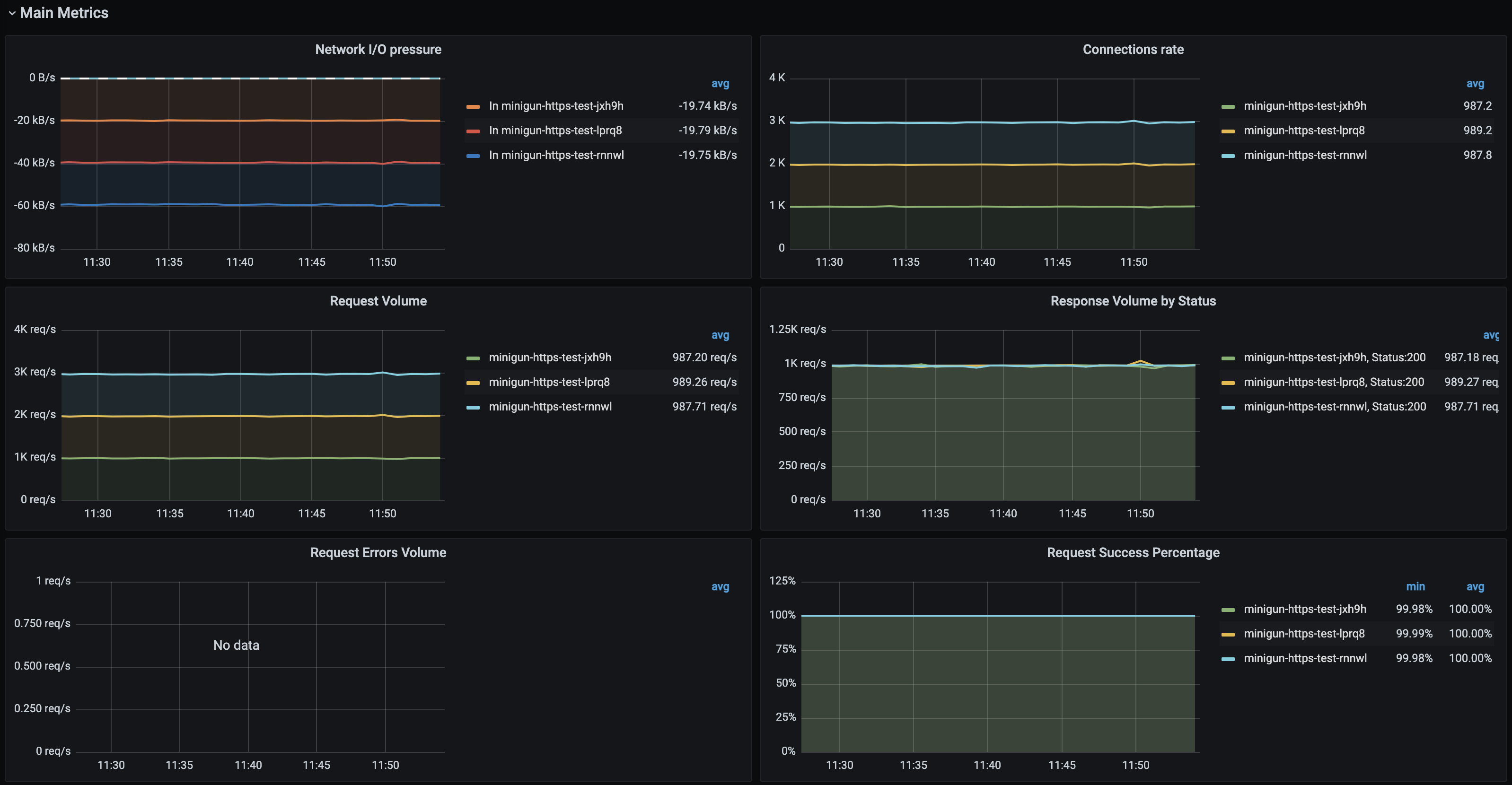Collapse the Main Metrics row chevron
The height and width of the screenshot is (785, 1512).
pyautogui.click(x=12, y=13)
